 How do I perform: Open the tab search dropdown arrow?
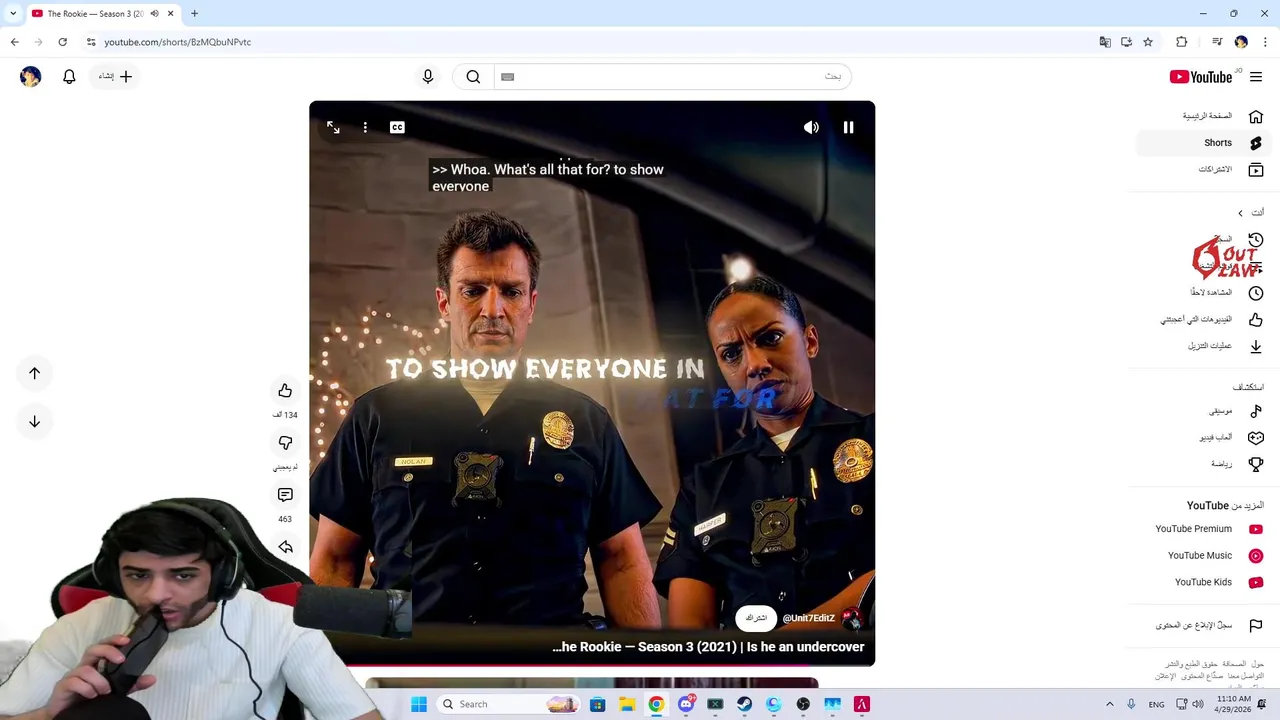13,14
